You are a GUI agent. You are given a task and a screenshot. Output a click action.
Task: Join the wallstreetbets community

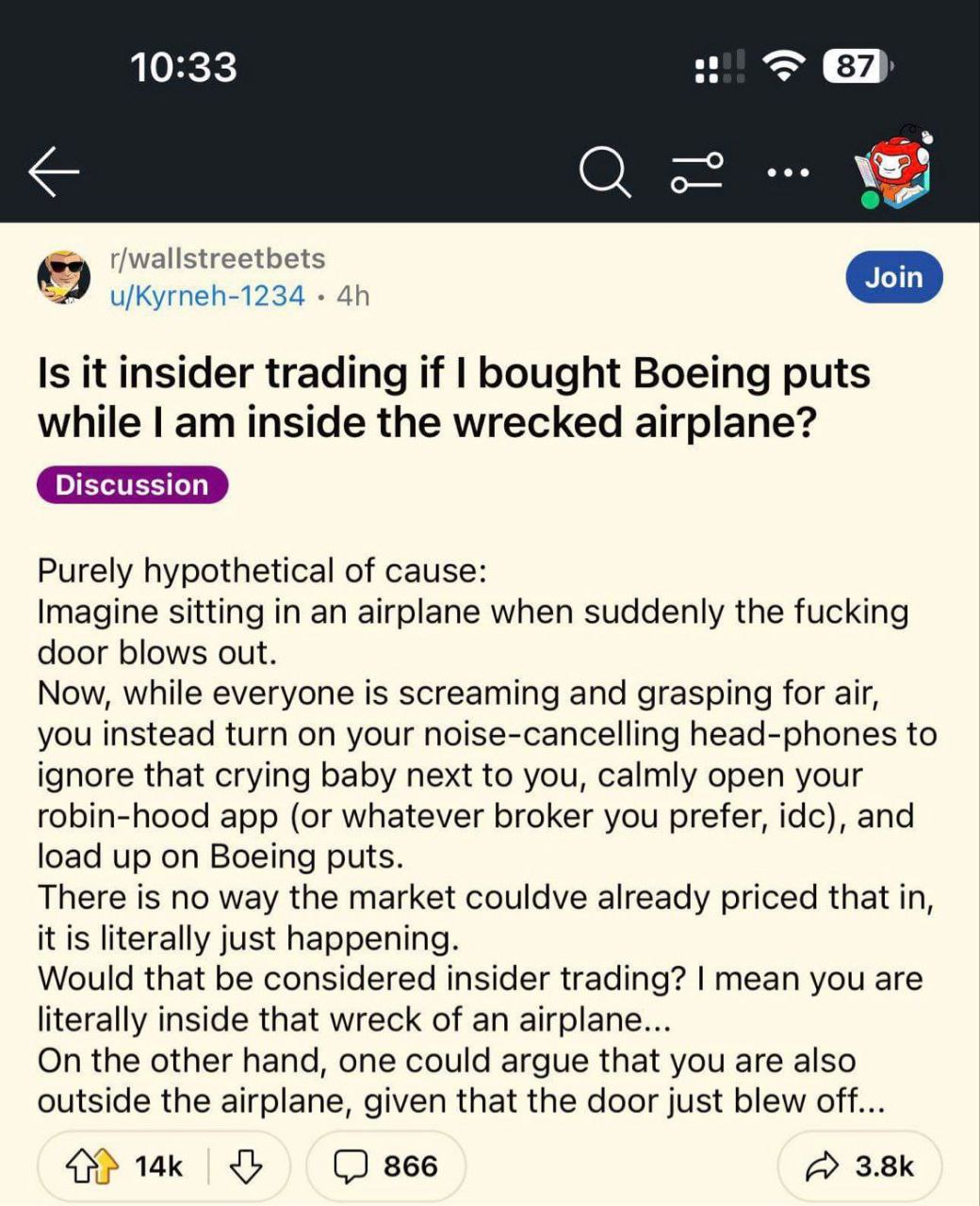(x=893, y=277)
